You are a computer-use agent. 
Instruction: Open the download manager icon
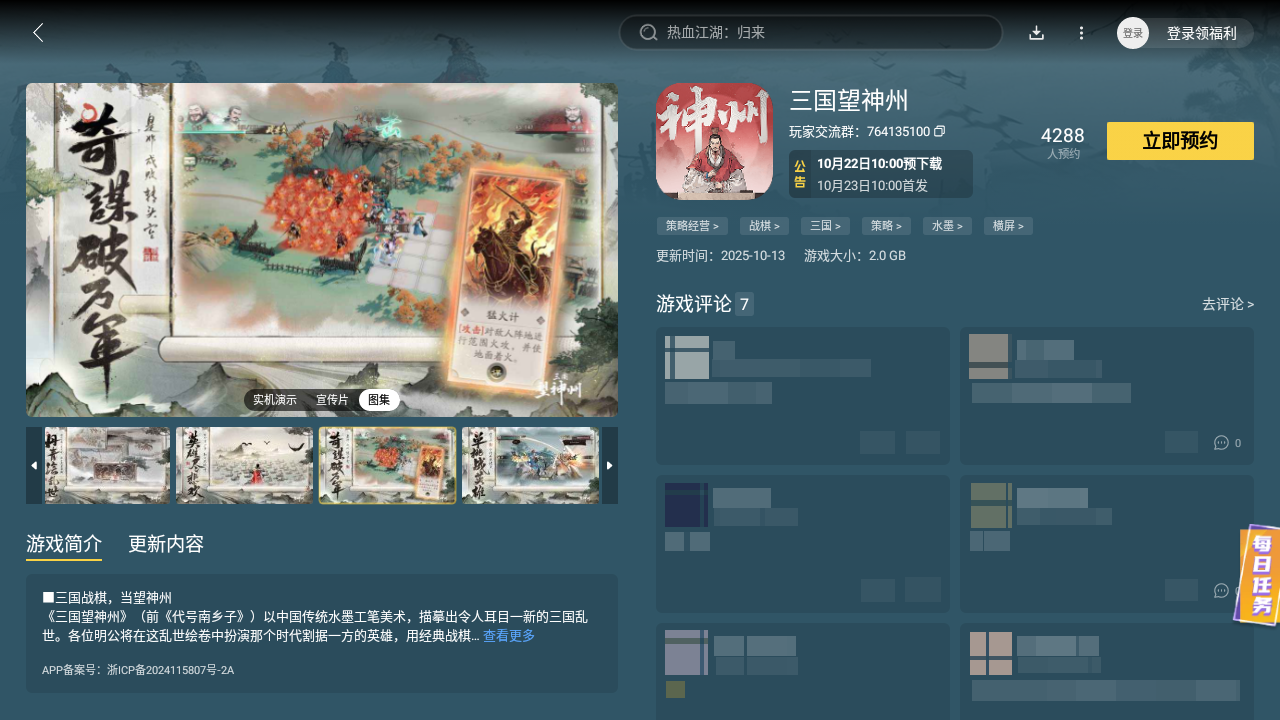[1036, 32]
